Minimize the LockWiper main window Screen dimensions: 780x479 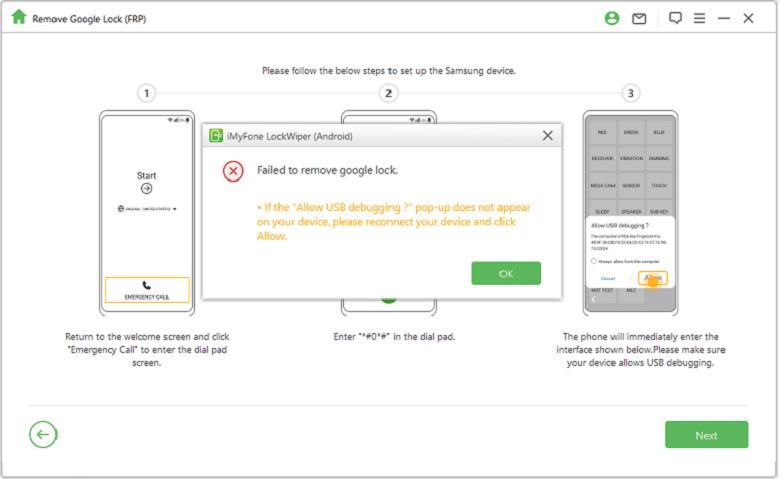724,18
